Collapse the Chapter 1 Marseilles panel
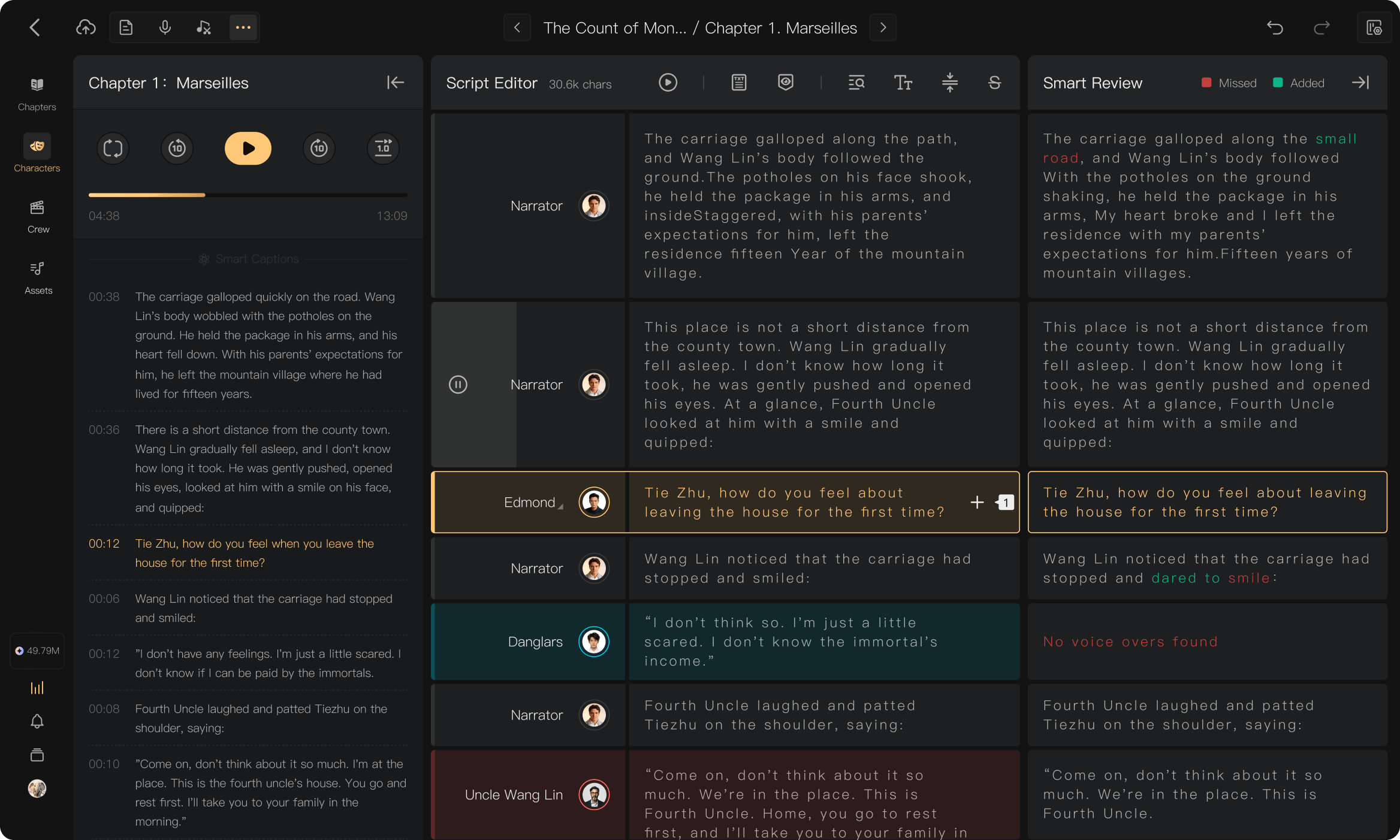This screenshot has width=1400, height=840. coord(395,83)
